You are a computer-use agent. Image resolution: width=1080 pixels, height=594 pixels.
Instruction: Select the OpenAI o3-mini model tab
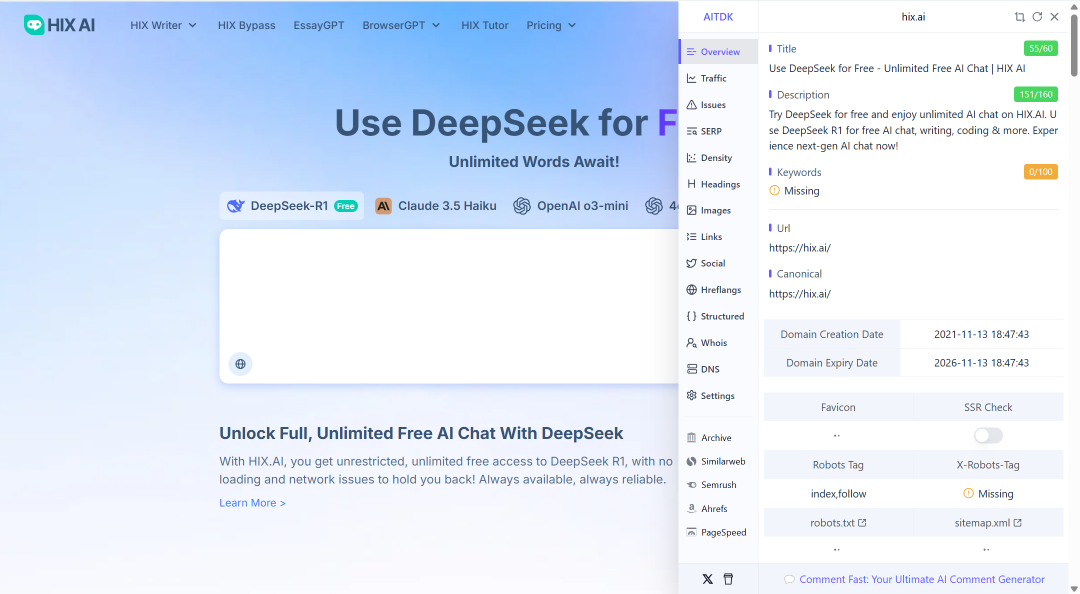tap(571, 206)
